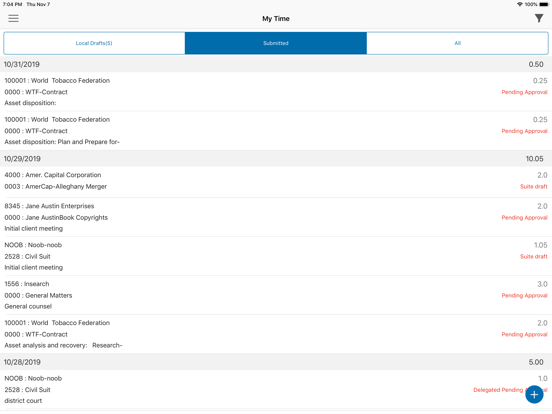This screenshot has height=414, width=552.
Task: Click the 'My Time' page title
Action: coord(276,19)
